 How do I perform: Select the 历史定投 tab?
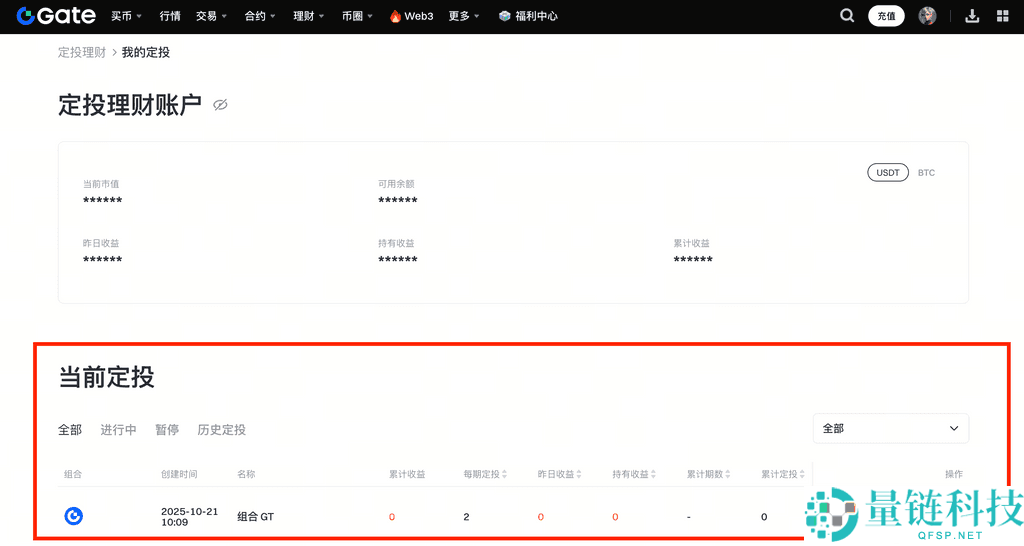(x=221, y=430)
